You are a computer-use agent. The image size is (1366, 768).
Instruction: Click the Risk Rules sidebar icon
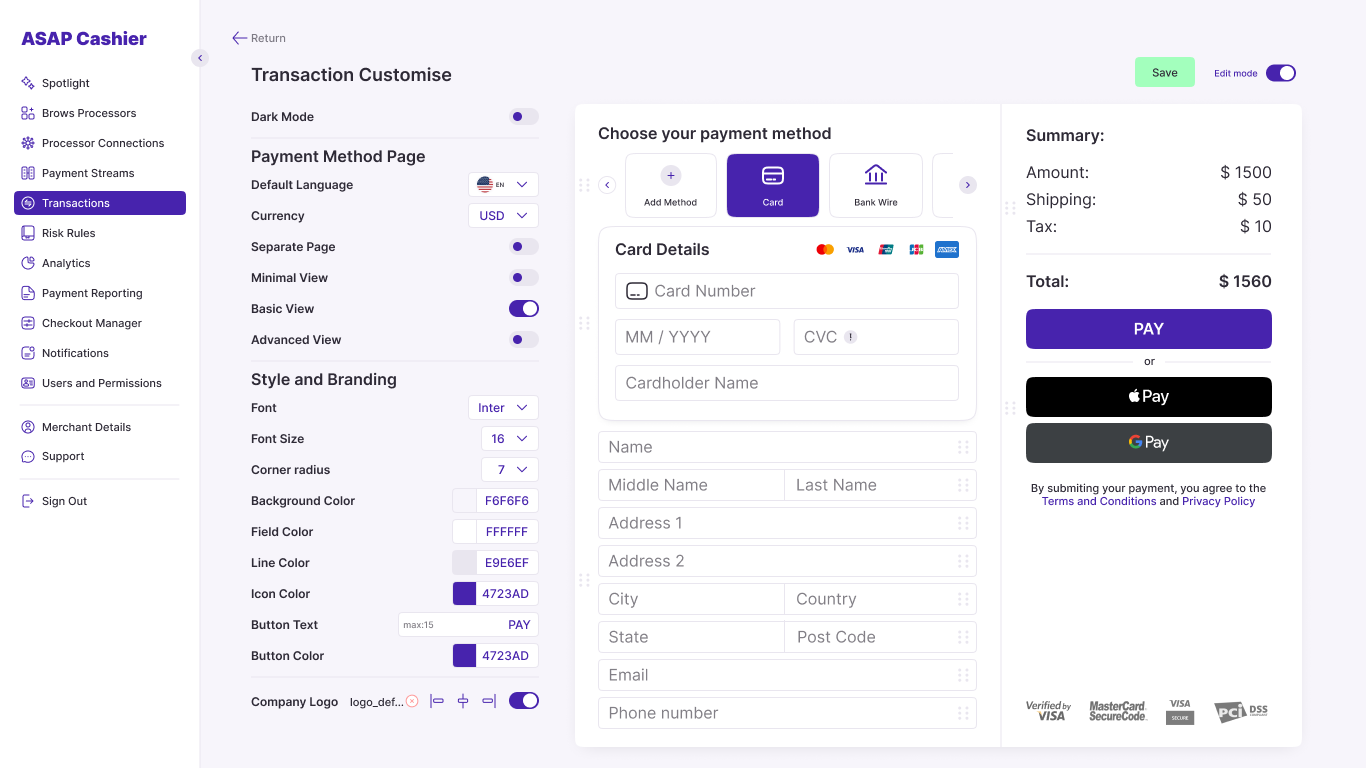28,233
